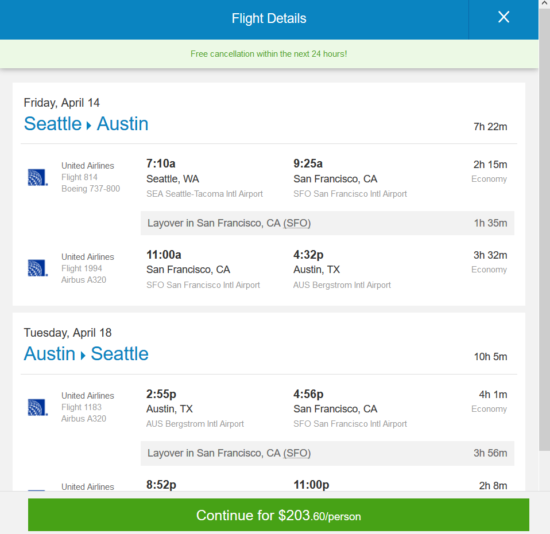The width and height of the screenshot is (550, 534).
Task: Click Continue for $203.60/person button
Action: (278, 515)
